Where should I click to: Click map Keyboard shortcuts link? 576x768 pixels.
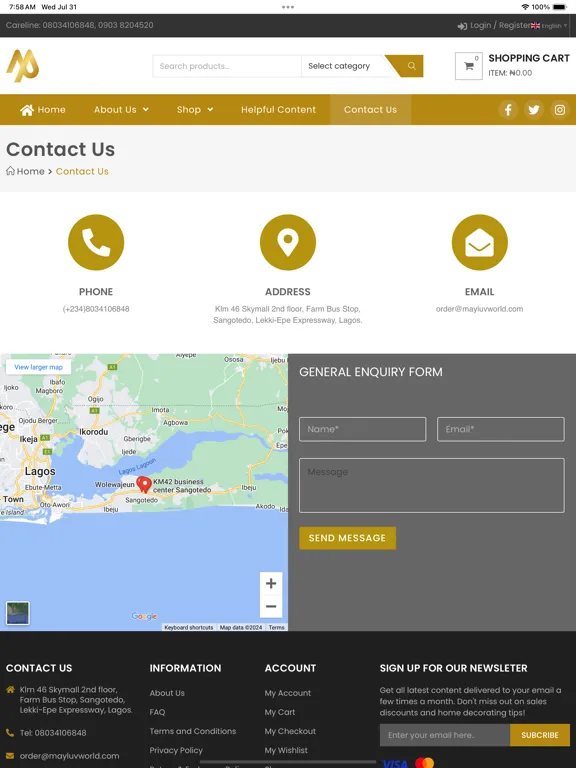click(x=189, y=627)
